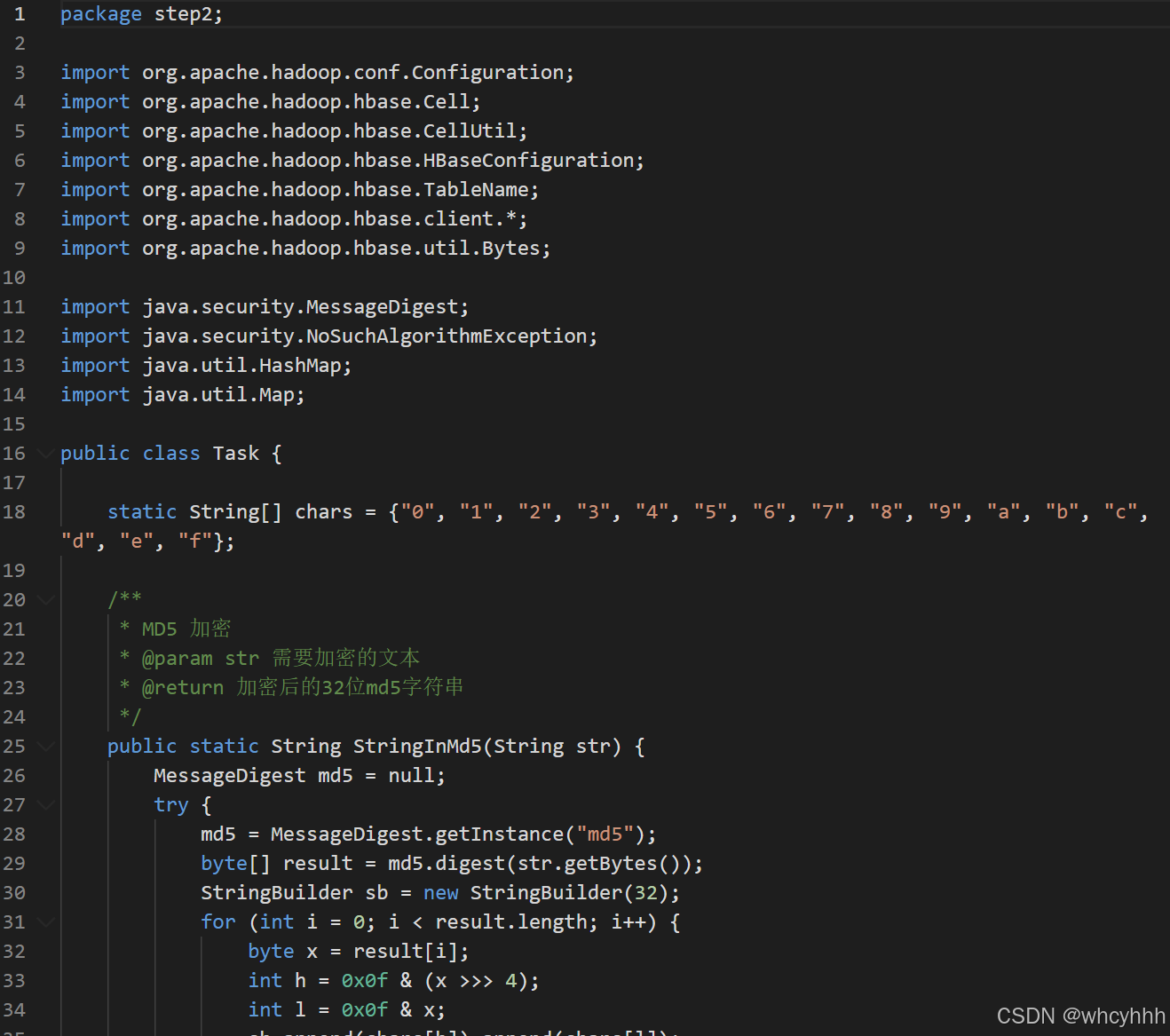Screen dimensions: 1170x1036
Task: Click "NoSuchAlgorithmException" in the import
Action: click(x=447, y=336)
